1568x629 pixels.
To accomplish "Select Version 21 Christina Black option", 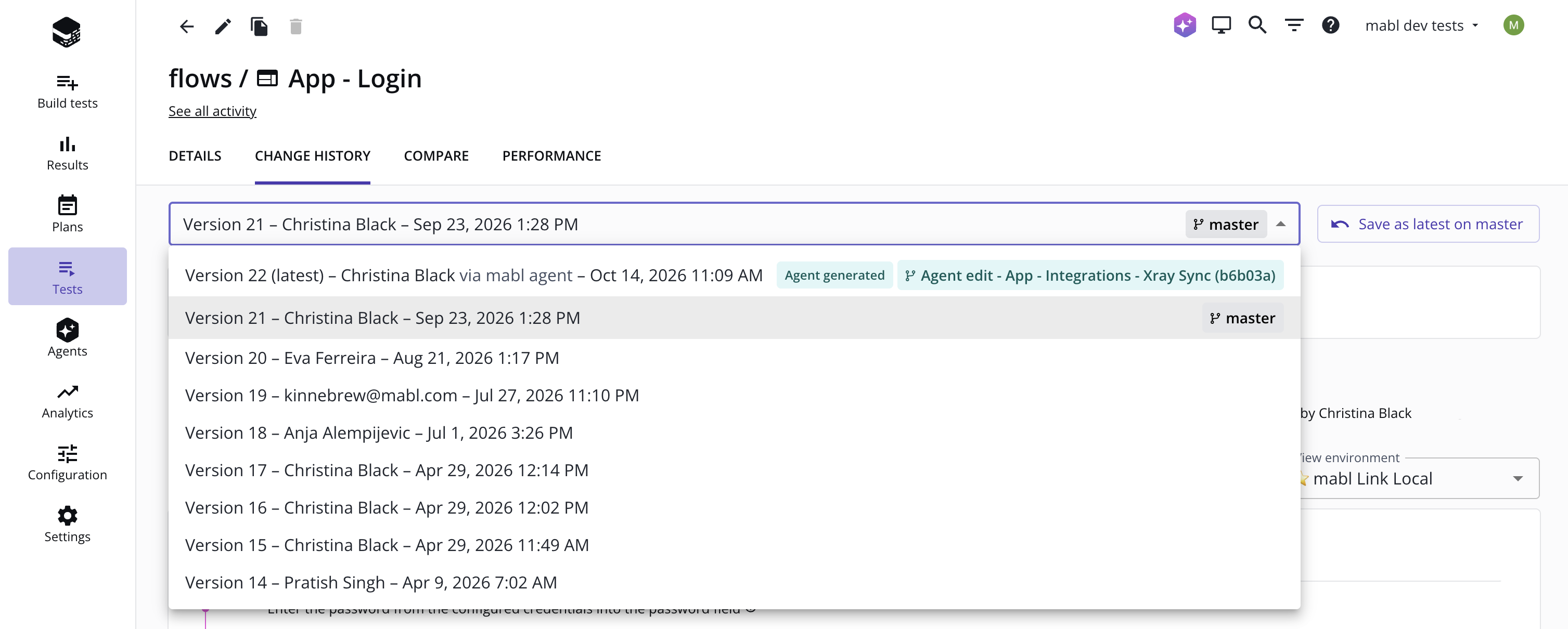I will click(734, 318).
